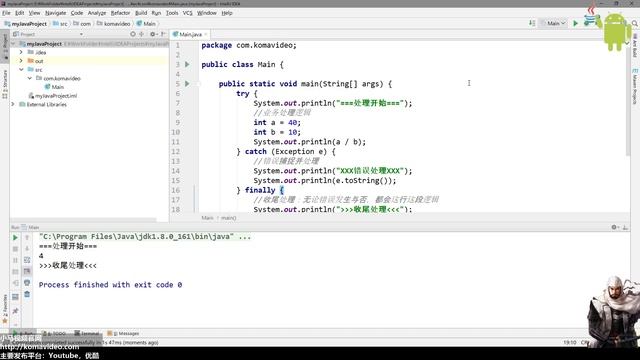The image size is (640, 360).
Task: Click the exit icon in Run panel
Action: point(15,282)
